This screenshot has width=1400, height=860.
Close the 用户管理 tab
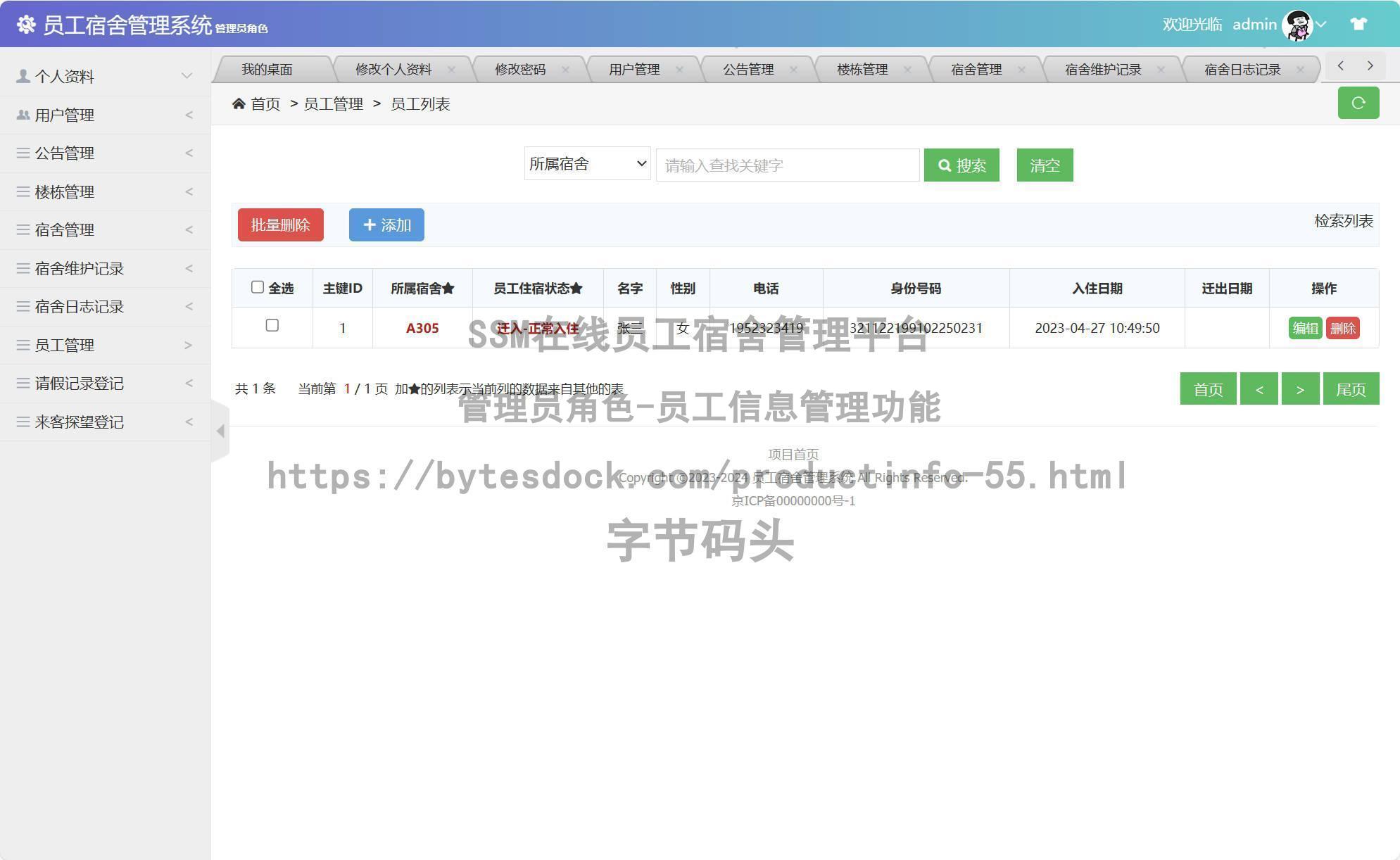[679, 70]
